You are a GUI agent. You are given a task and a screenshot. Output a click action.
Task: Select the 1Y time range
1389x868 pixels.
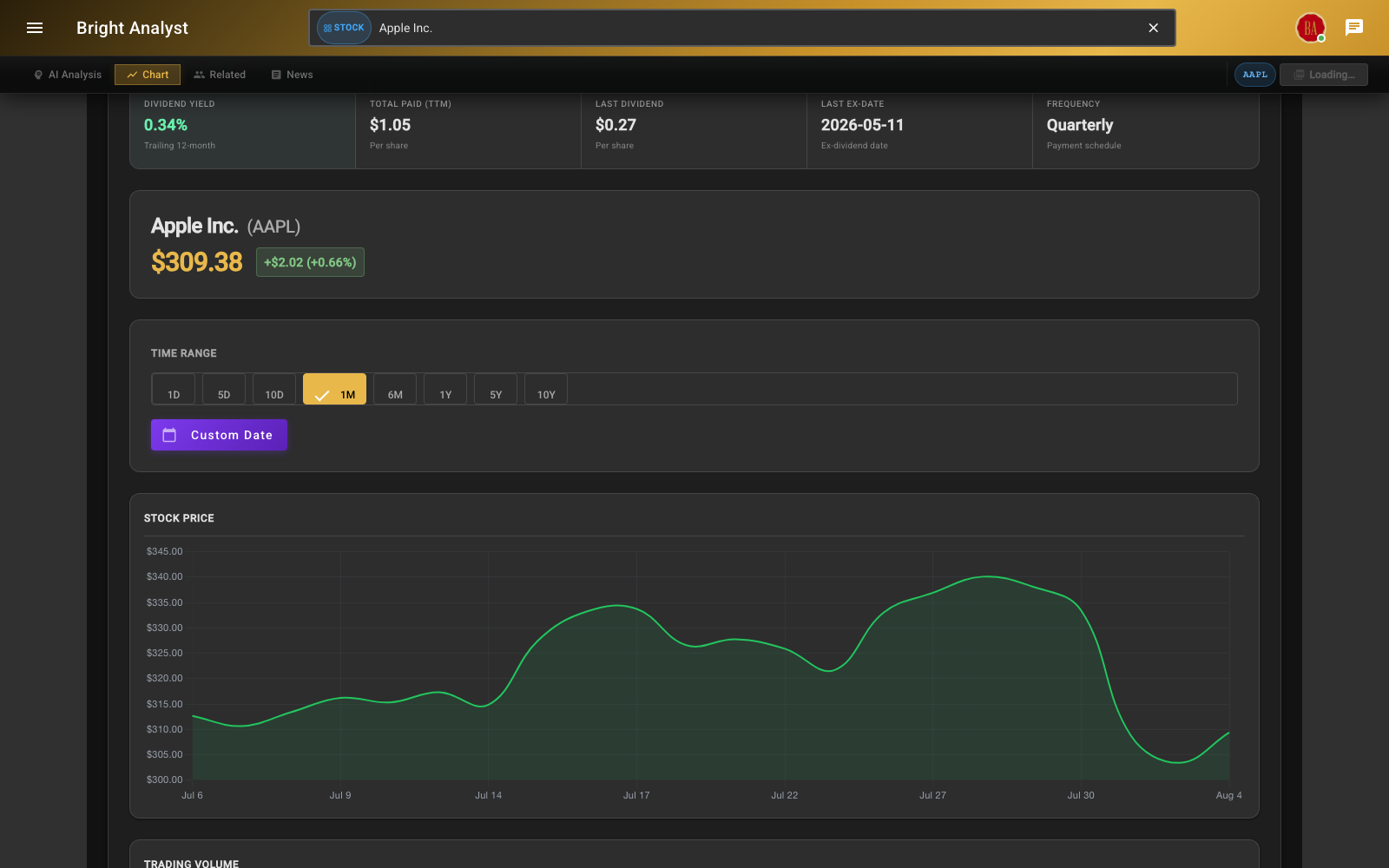coord(445,390)
